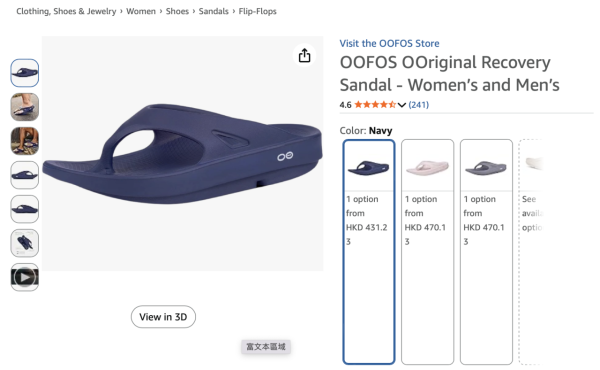Open the third thumbnail with person crouching
This screenshot has width=600, height=370.
(24, 141)
